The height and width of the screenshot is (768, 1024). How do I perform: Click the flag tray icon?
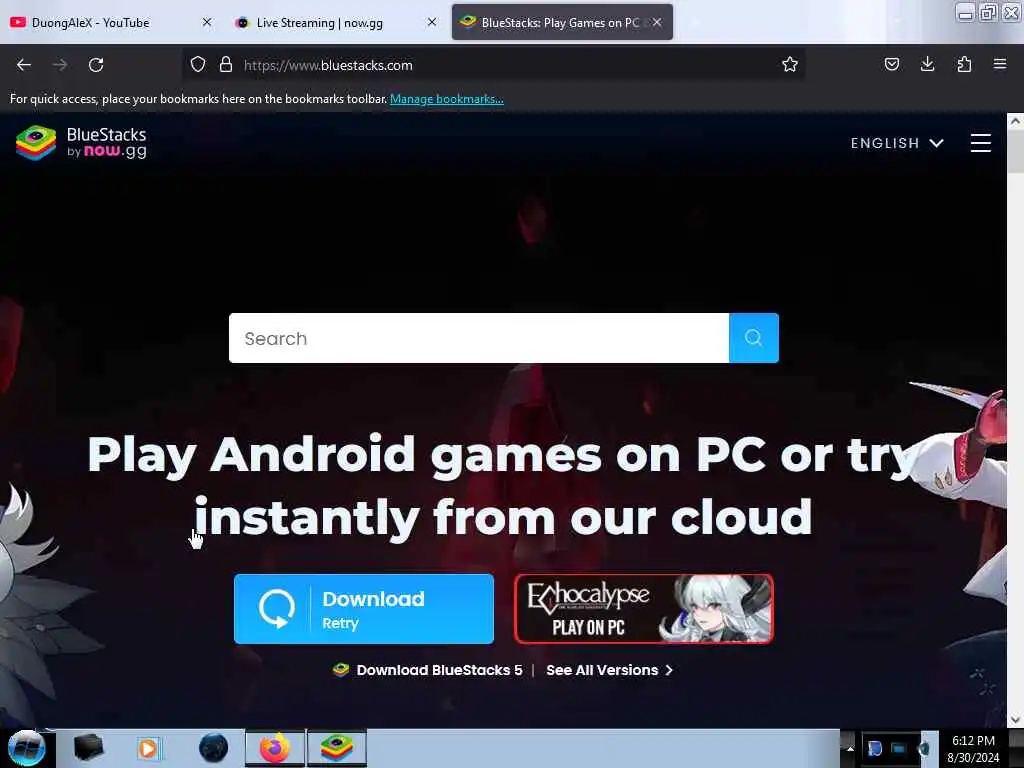pyautogui.click(x=874, y=748)
